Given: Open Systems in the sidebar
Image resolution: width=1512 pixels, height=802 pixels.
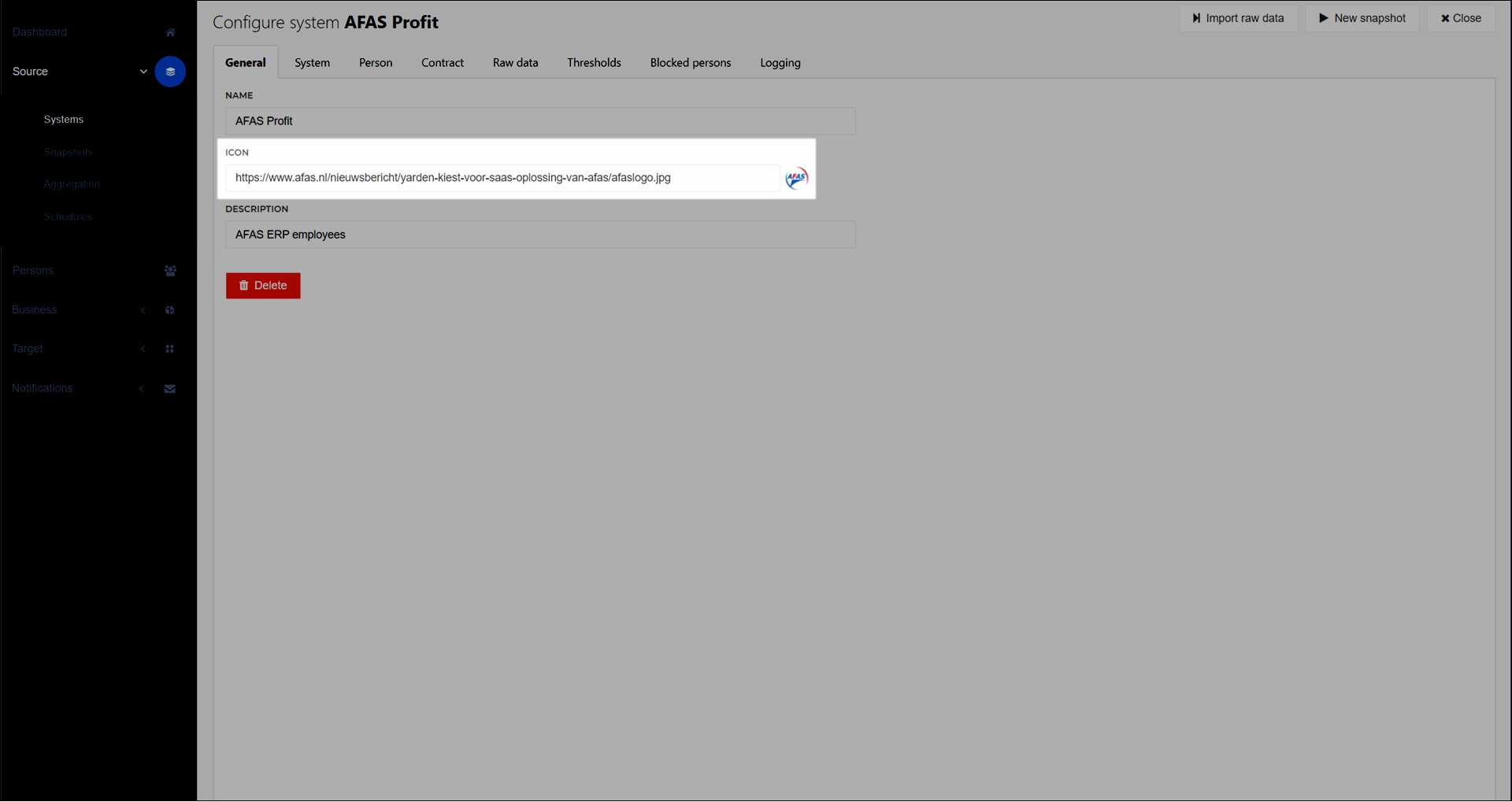Looking at the screenshot, I should [x=64, y=120].
